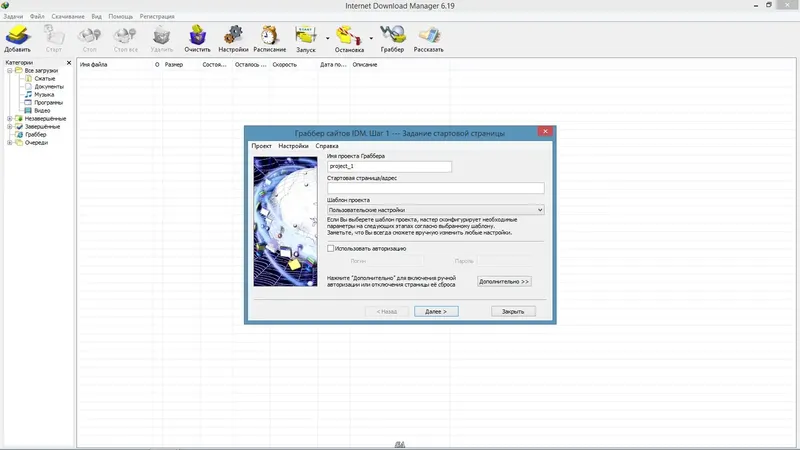
Task: Open the Настройки menu in grabber dialog
Action: [293, 146]
